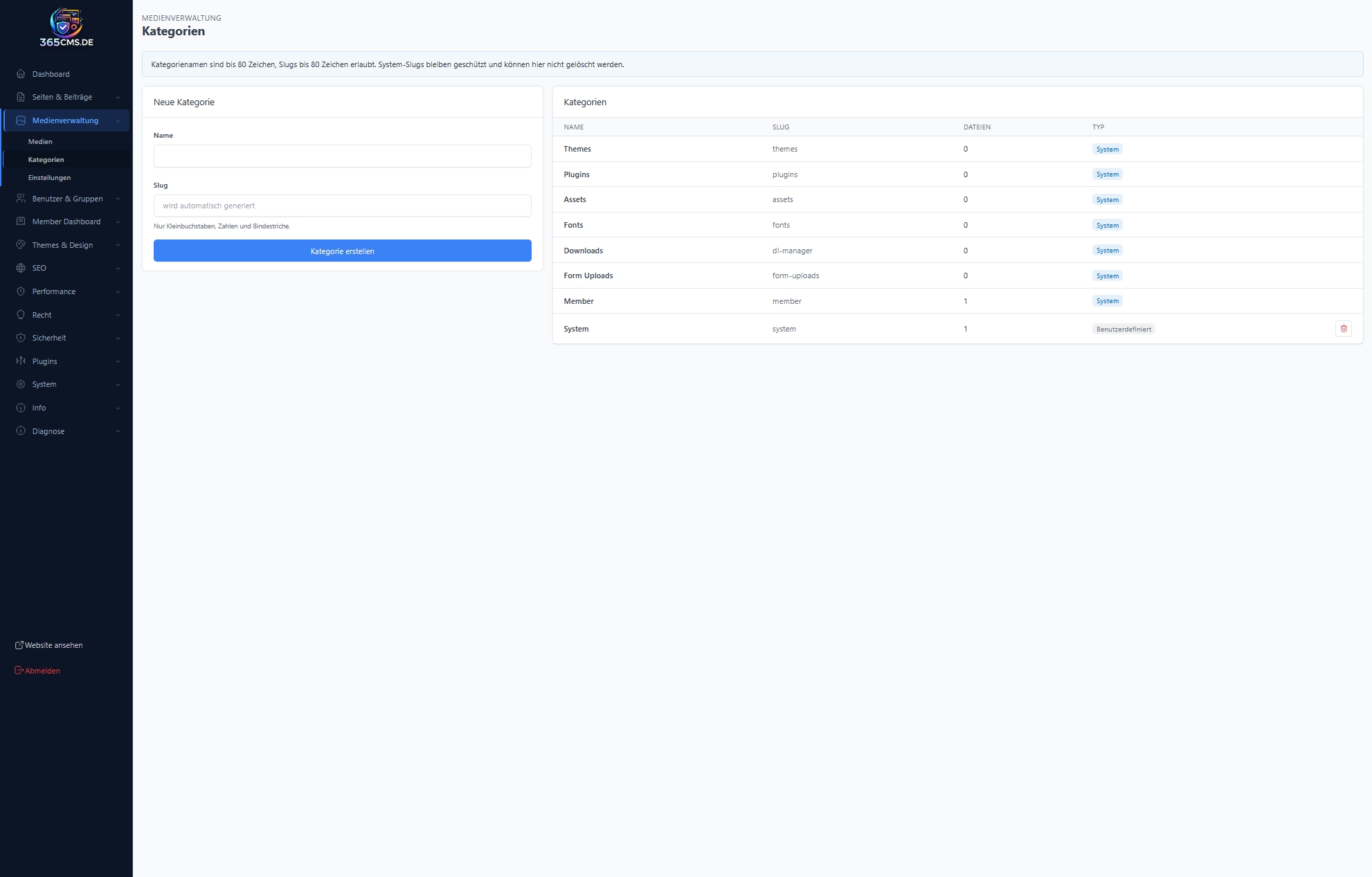Click the System gear icon
The height and width of the screenshot is (877, 1372).
tap(21, 384)
